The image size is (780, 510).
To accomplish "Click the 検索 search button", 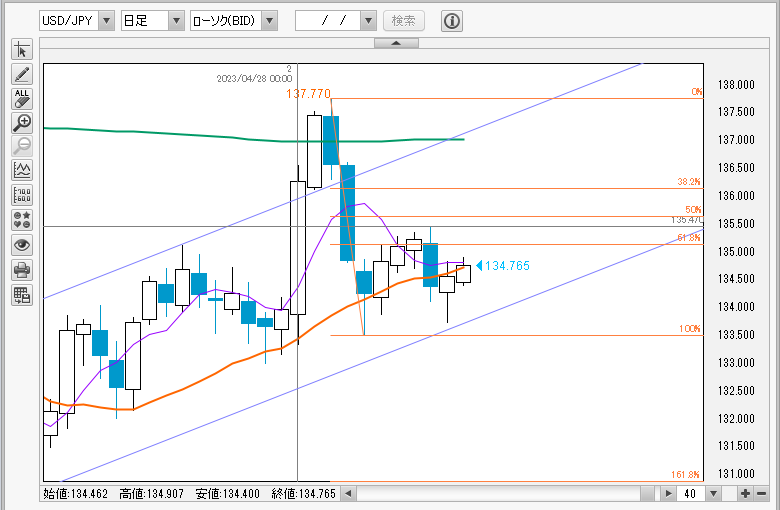I will tap(404, 21).
